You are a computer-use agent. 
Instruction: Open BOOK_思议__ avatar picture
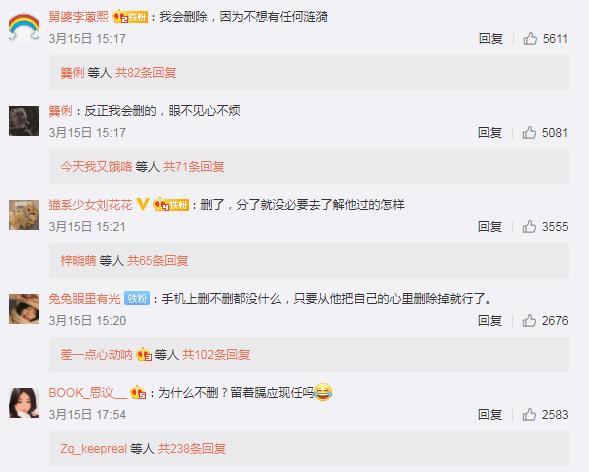[x=24, y=403]
